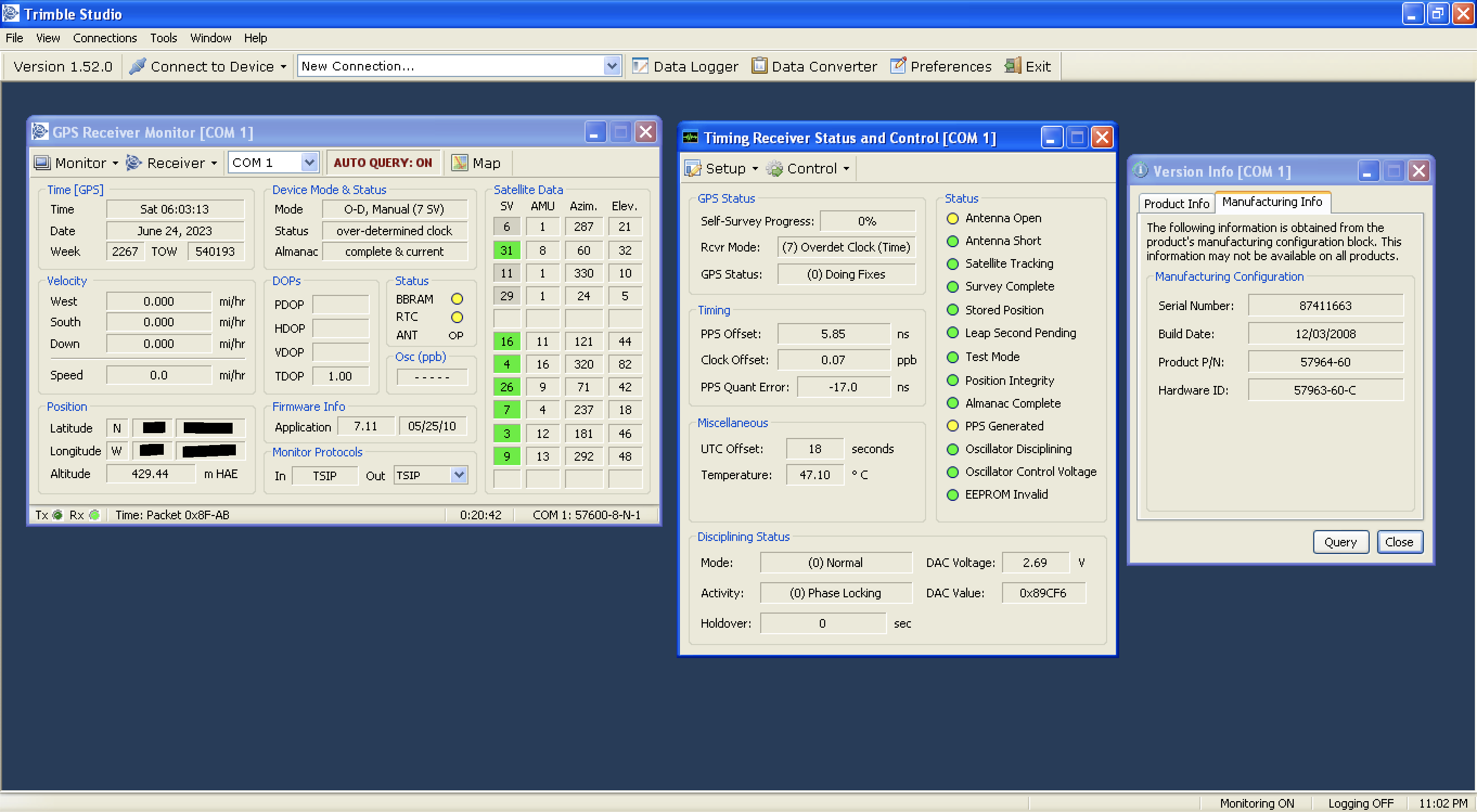Open the Tools menu
This screenshot has width=1477, height=812.
click(x=163, y=38)
